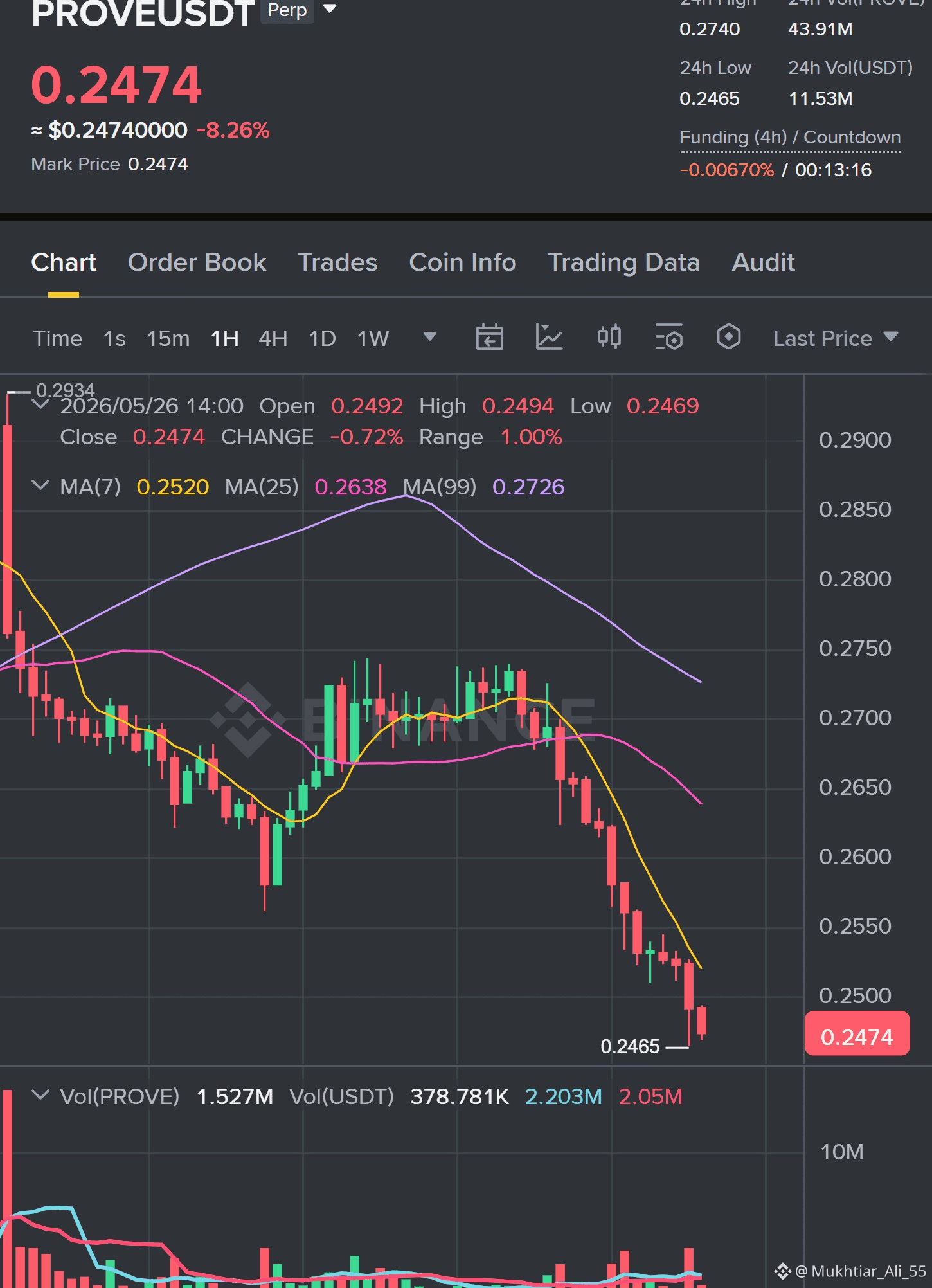Viewport: 932px width, 1288px height.
Task: Click the MA(99) indicator label
Action: (x=440, y=487)
